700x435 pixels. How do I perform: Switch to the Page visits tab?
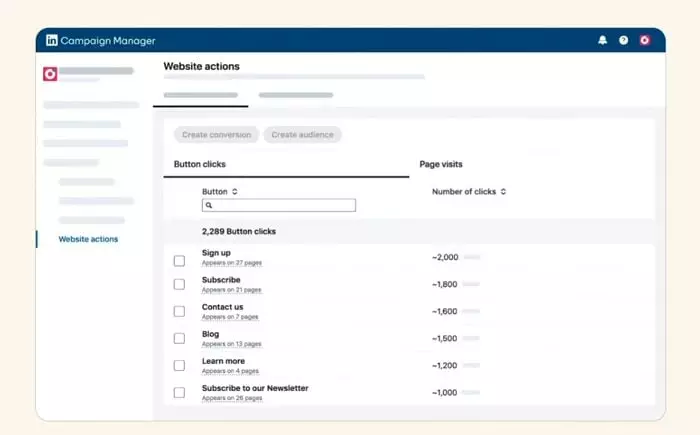(441, 164)
